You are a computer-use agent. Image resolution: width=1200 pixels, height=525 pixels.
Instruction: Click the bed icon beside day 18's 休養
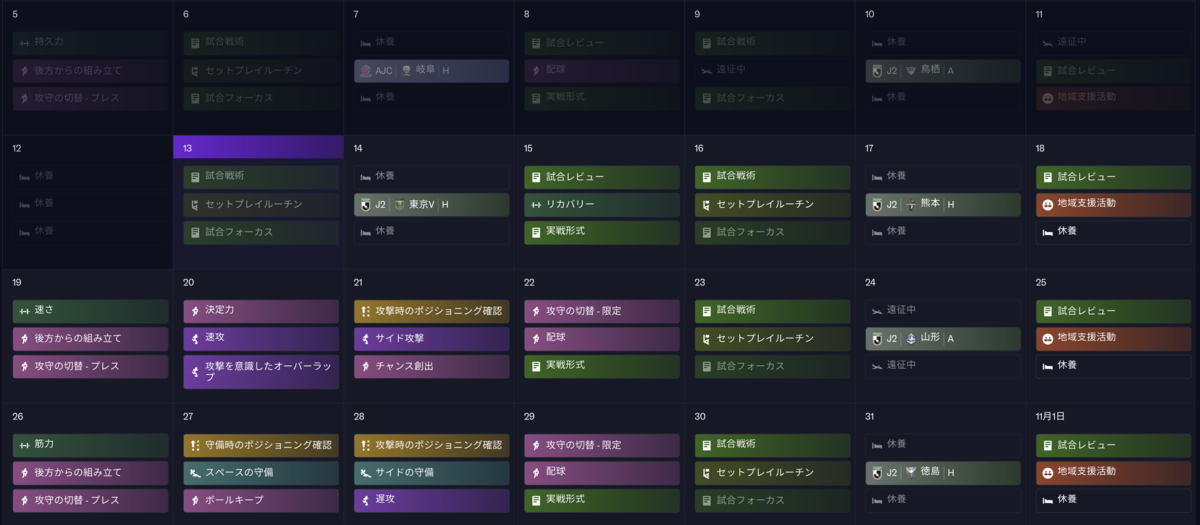point(1048,231)
